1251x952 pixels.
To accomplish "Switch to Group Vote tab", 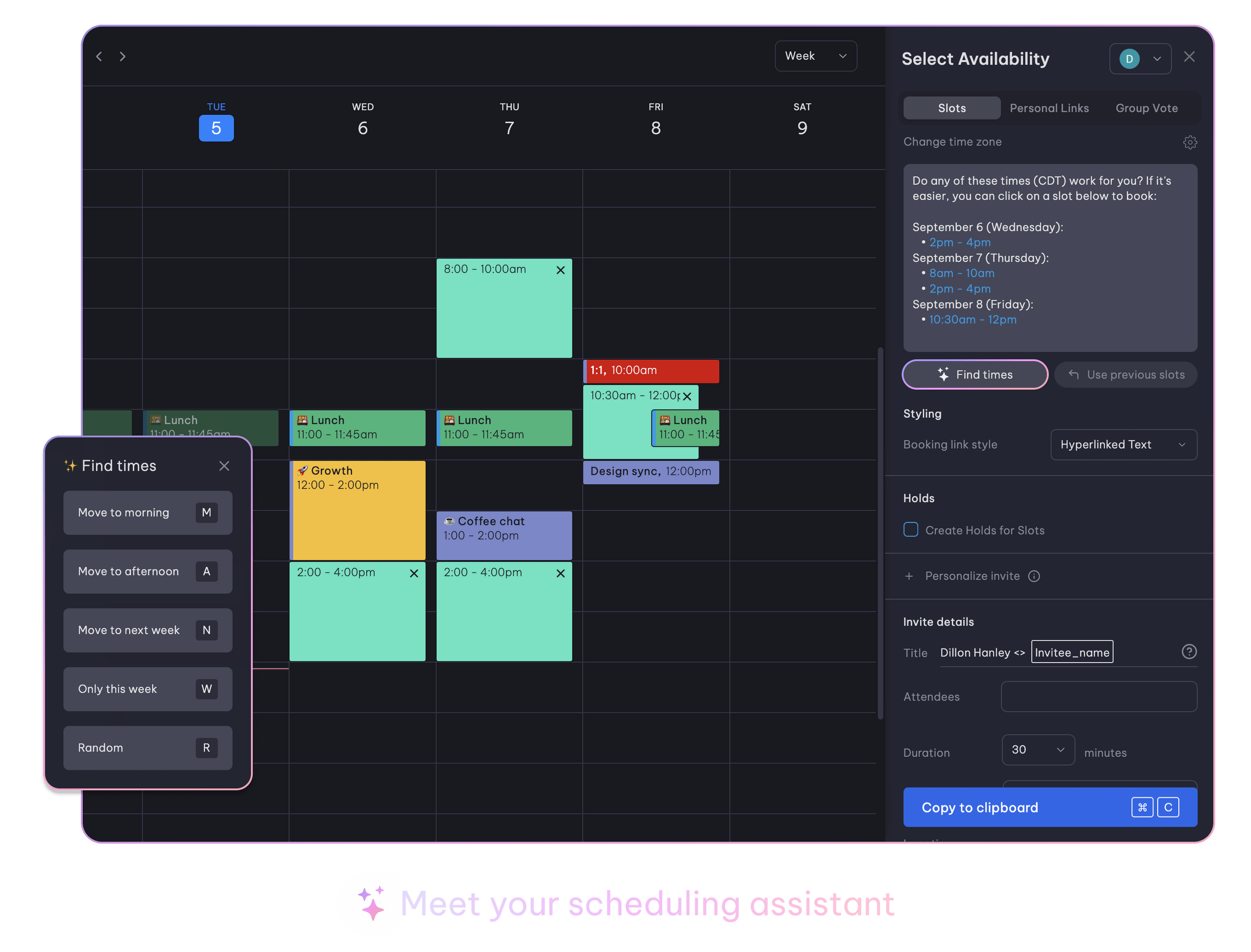I will pyautogui.click(x=1146, y=108).
